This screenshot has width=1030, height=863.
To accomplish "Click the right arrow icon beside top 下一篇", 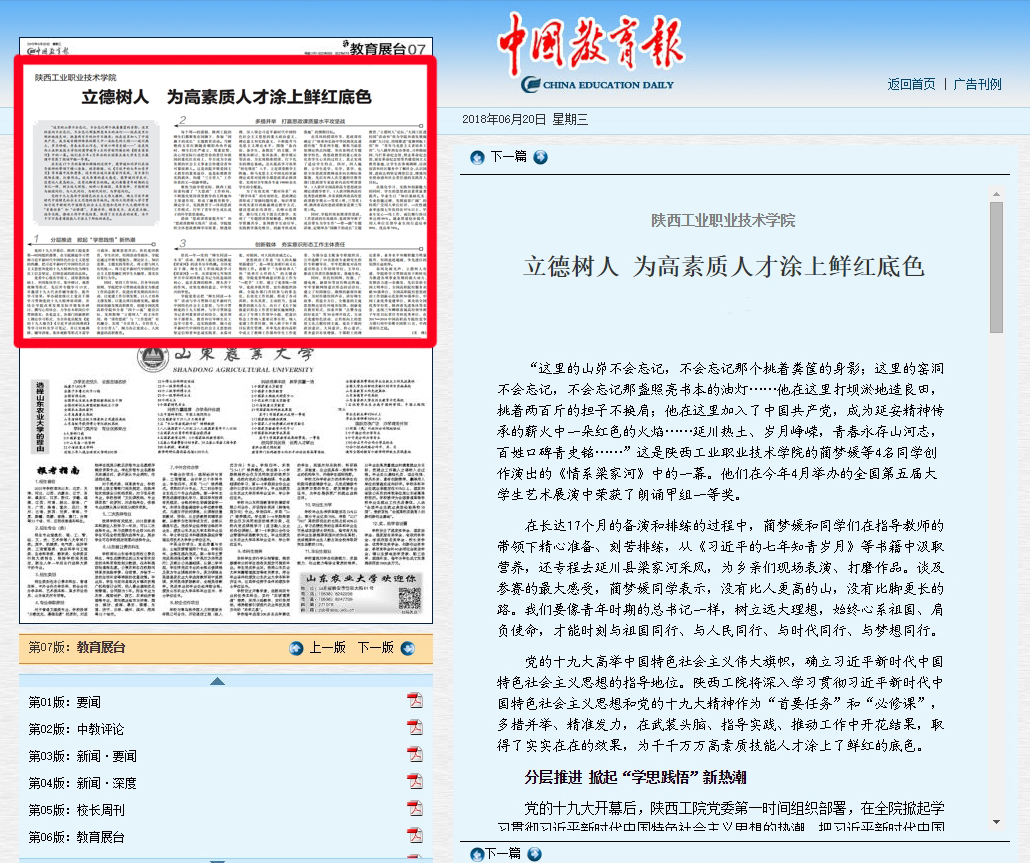I will [540, 157].
